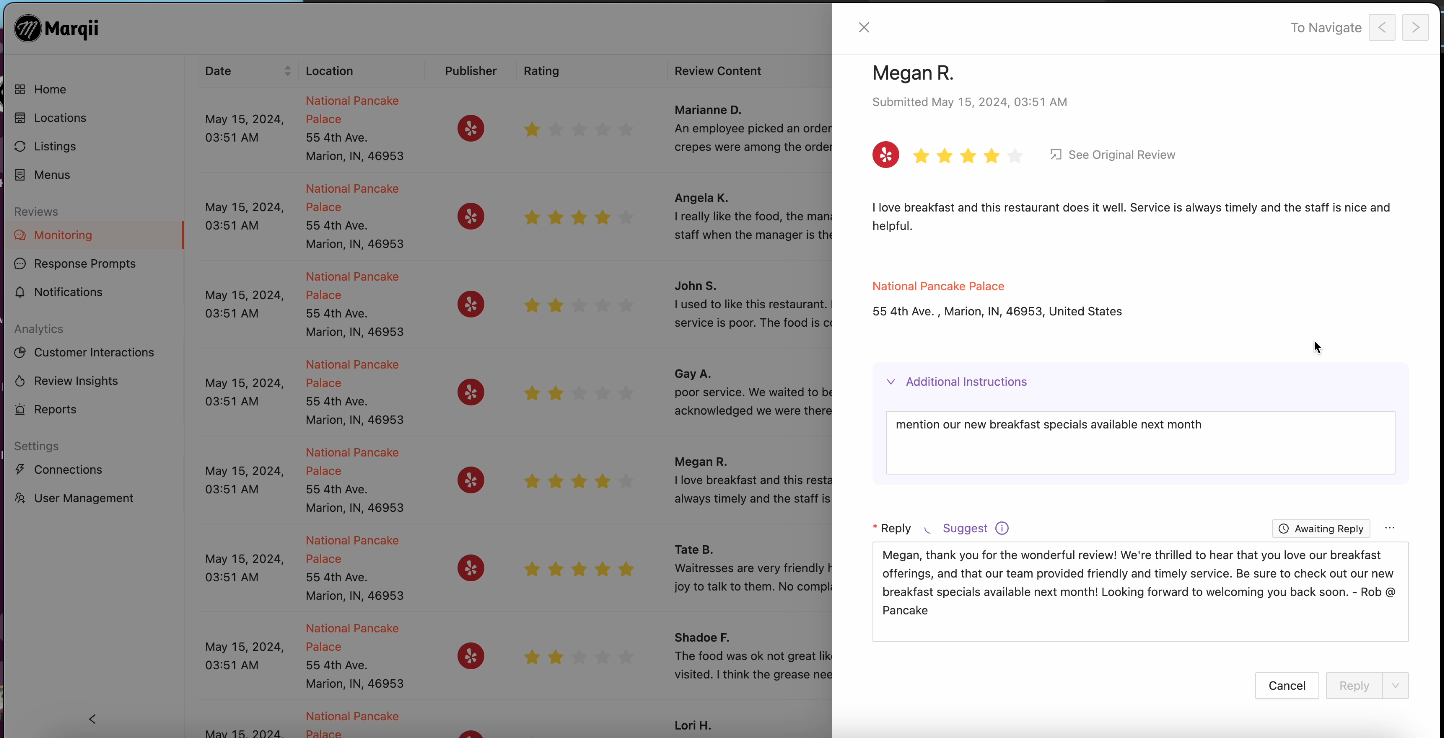The height and width of the screenshot is (738, 1444).
Task: Click the Reply submit button
Action: click(x=1354, y=685)
